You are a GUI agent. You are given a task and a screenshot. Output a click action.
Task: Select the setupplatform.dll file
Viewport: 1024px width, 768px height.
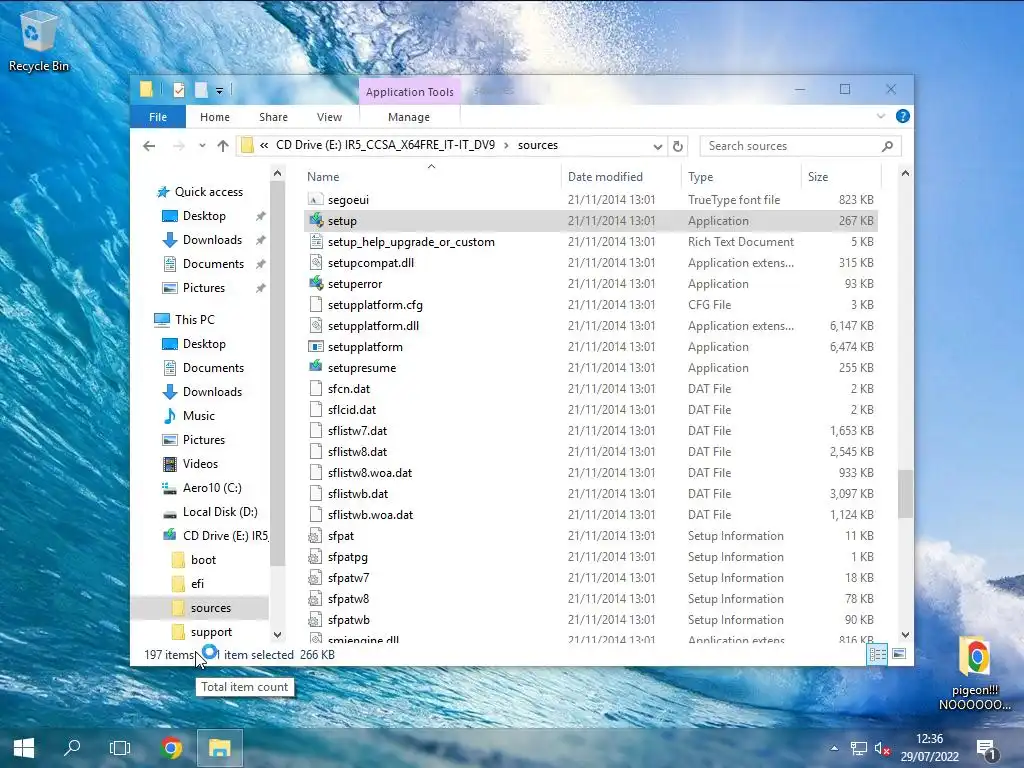(x=590, y=325)
